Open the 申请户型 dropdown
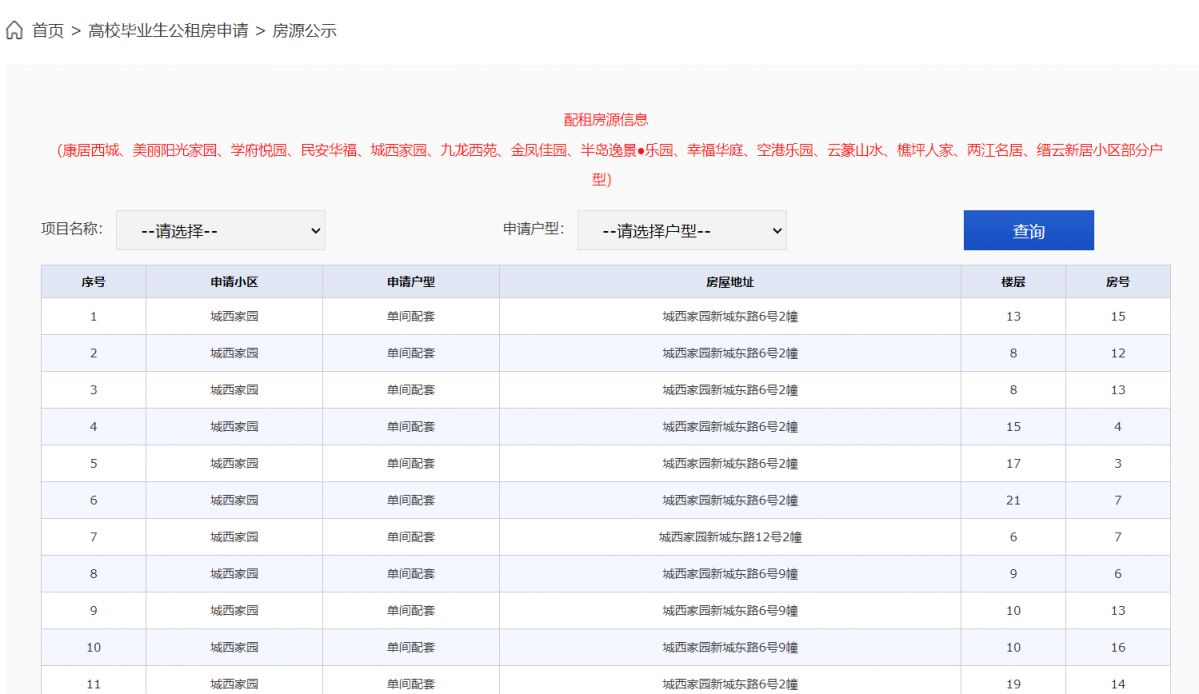The image size is (1199, 694). coord(682,230)
